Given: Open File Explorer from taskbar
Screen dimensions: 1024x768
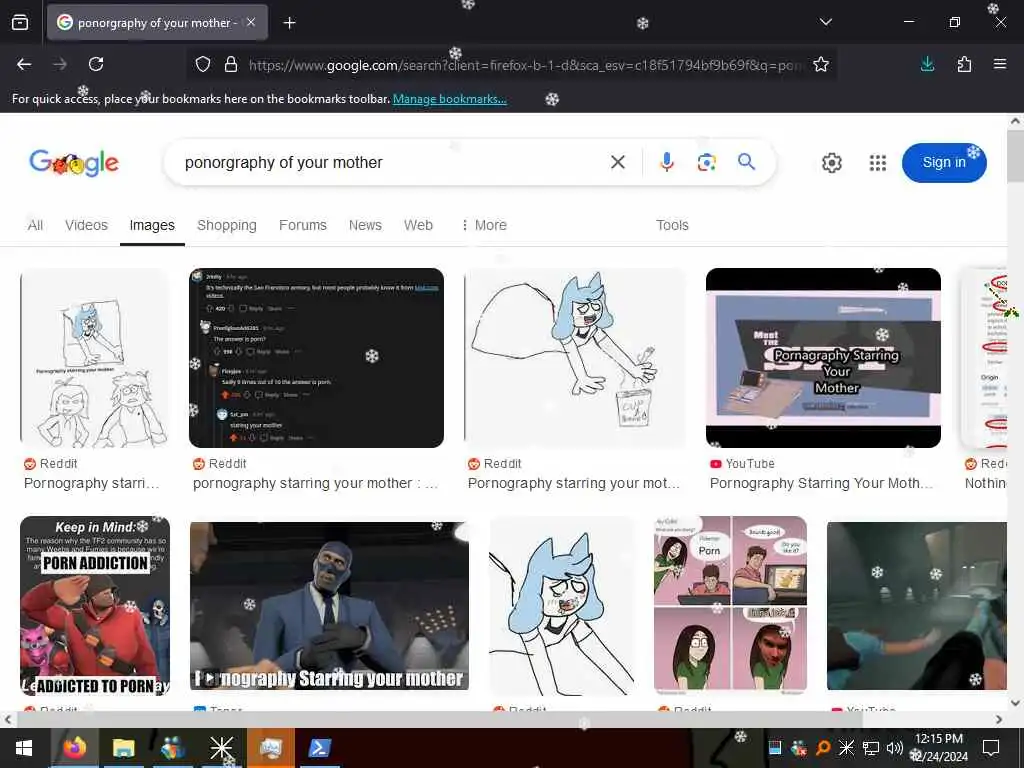Looking at the screenshot, I should point(123,748).
